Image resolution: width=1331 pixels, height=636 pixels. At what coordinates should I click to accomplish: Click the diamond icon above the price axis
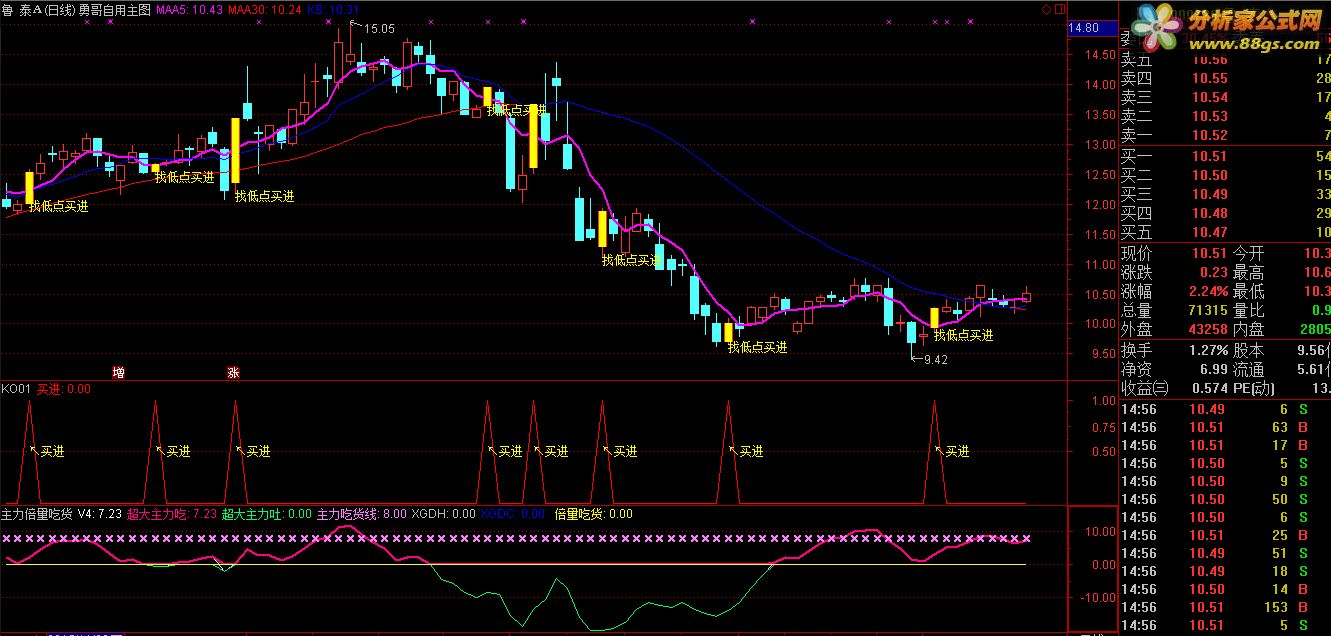1046,8
